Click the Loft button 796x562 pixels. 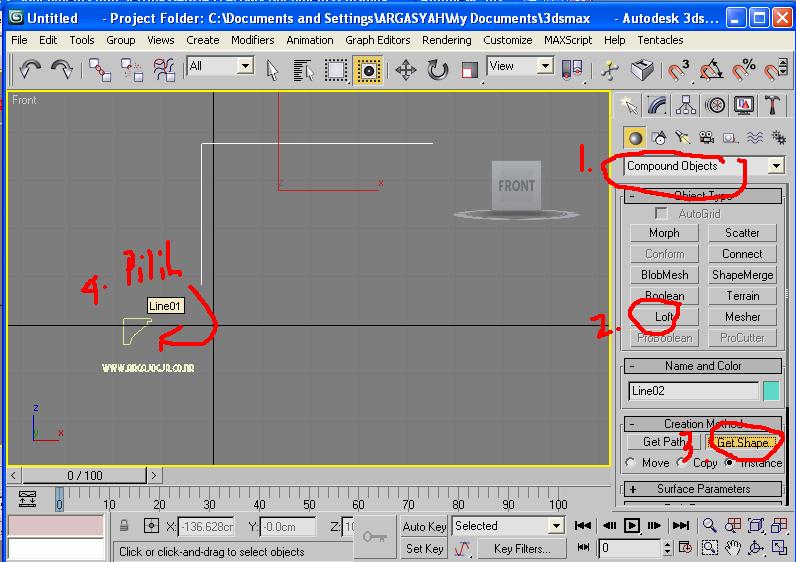tap(664, 317)
